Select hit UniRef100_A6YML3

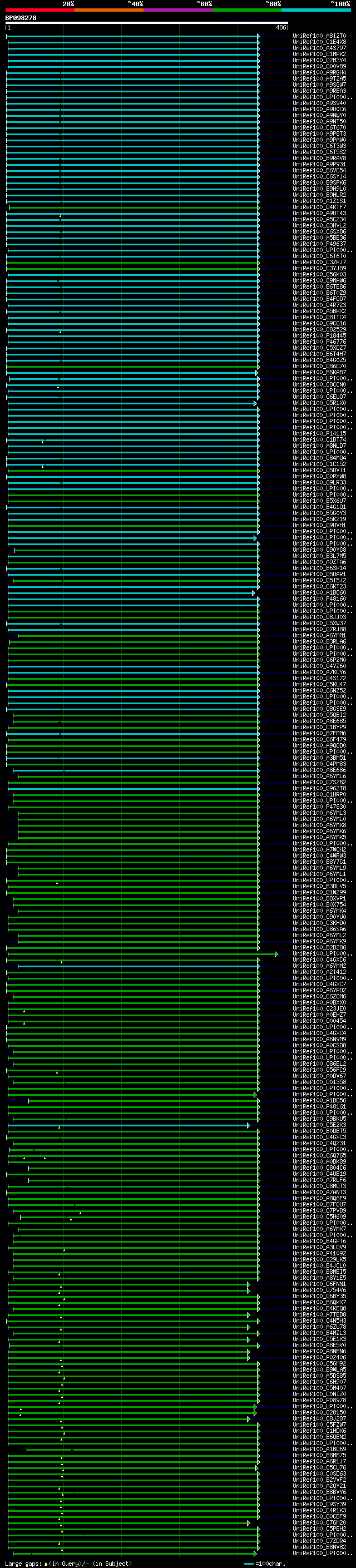click(x=319, y=813)
